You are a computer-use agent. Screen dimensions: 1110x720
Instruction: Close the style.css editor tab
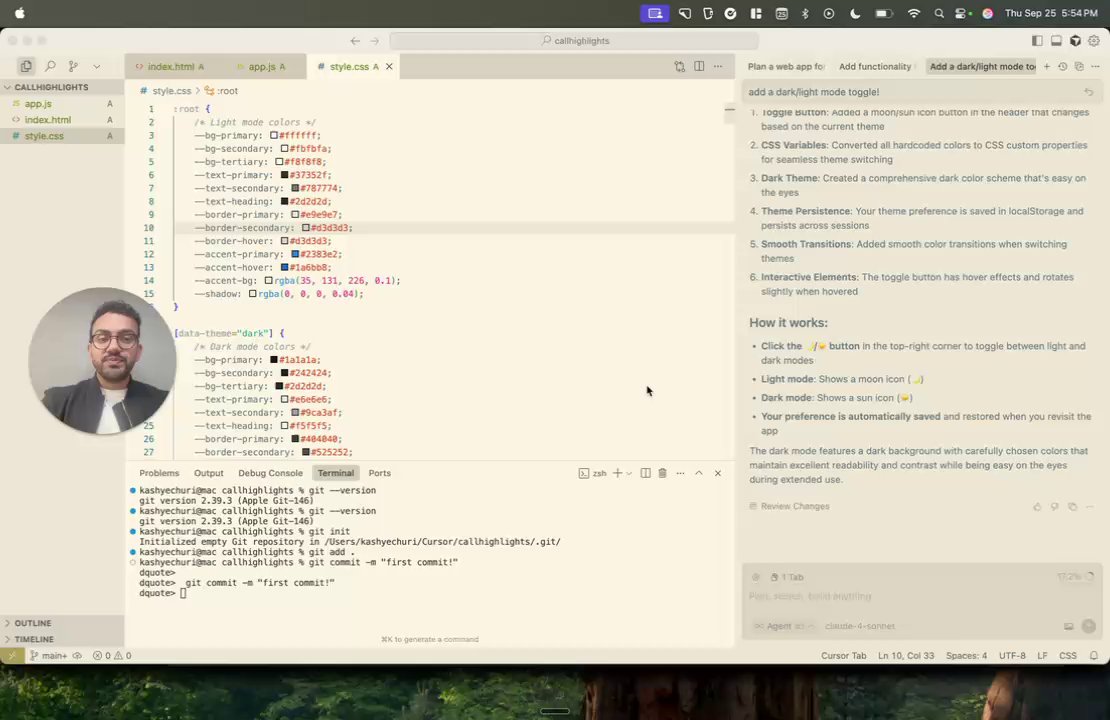click(x=389, y=67)
